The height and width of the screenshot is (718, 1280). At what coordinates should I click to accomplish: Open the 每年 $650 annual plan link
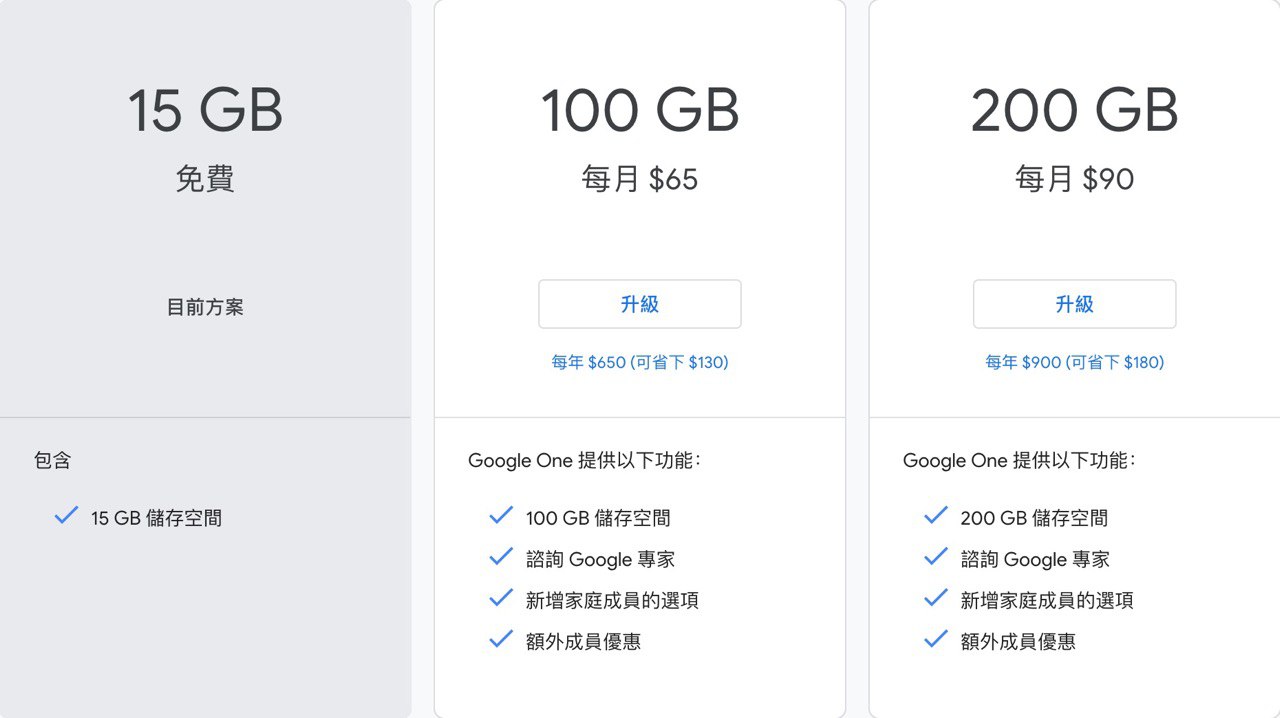pyautogui.click(x=640, y=362)
